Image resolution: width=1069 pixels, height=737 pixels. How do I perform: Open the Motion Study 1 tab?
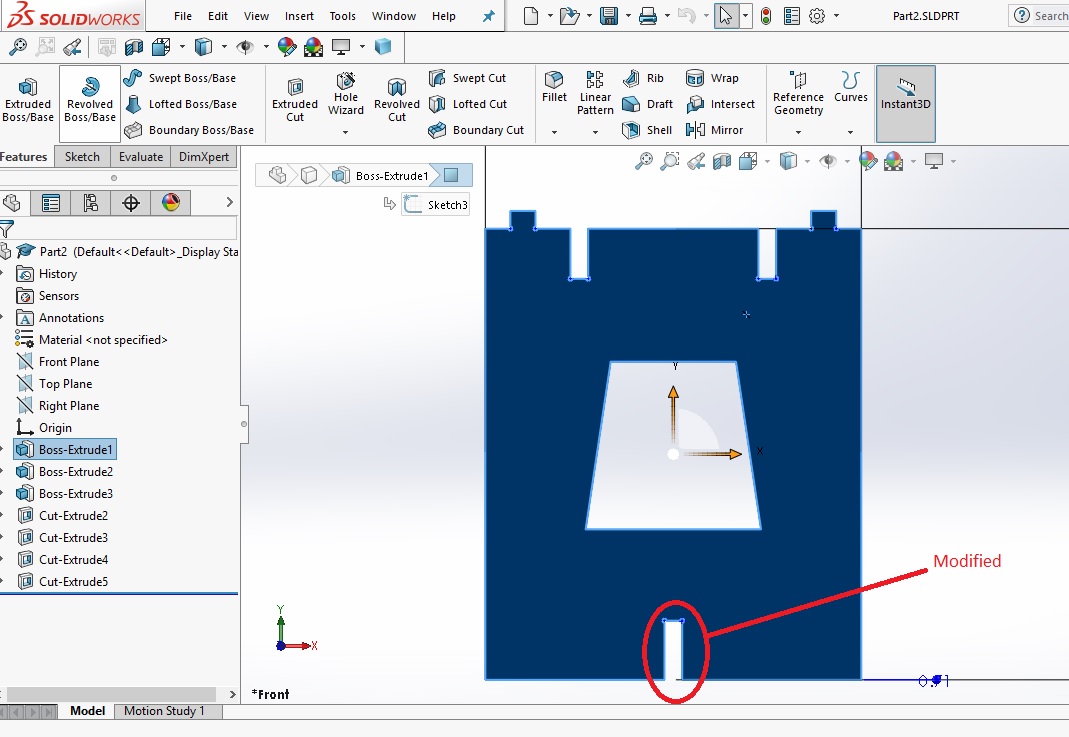164,710
